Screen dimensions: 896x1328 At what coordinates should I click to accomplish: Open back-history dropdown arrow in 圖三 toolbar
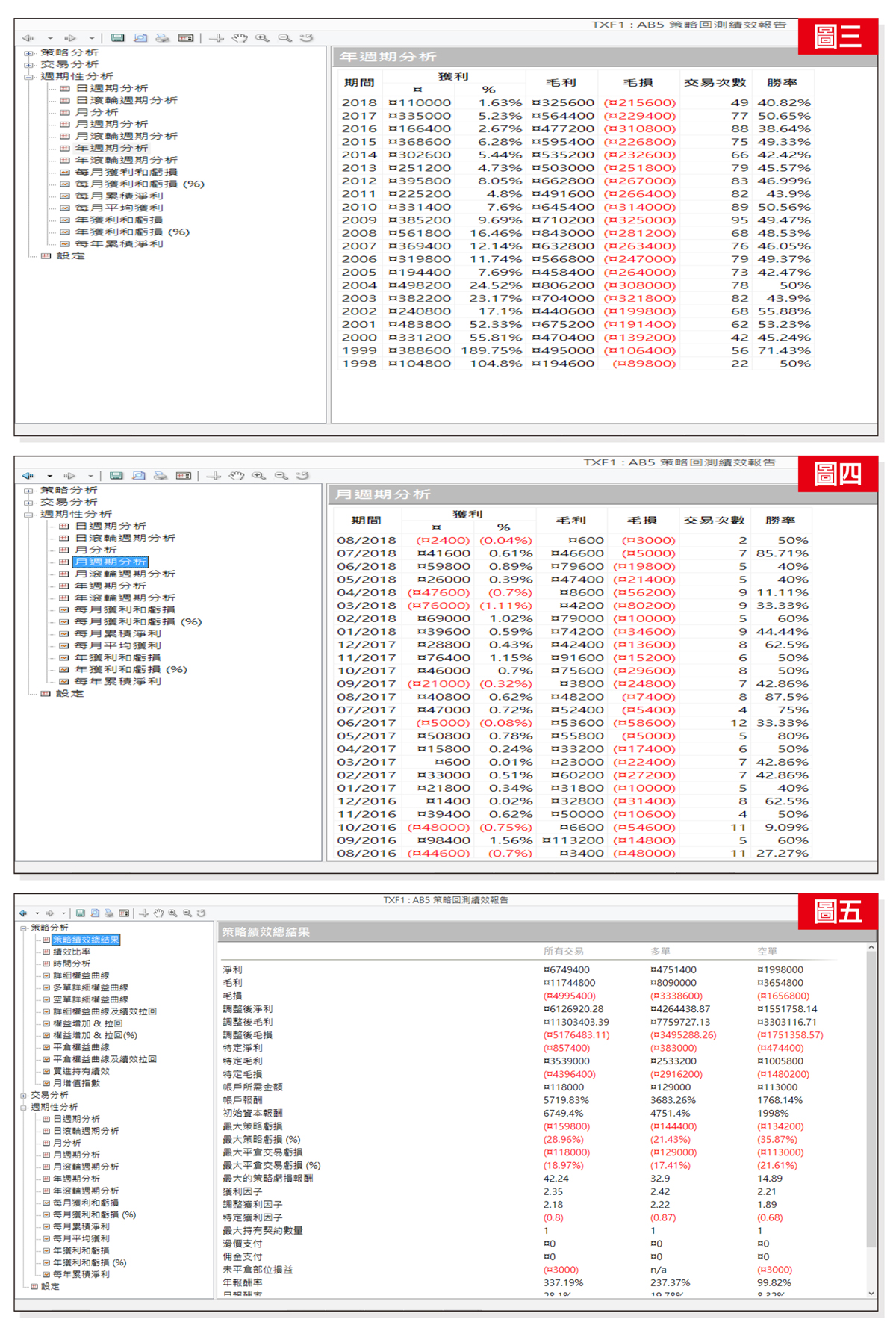coord(50,38)
